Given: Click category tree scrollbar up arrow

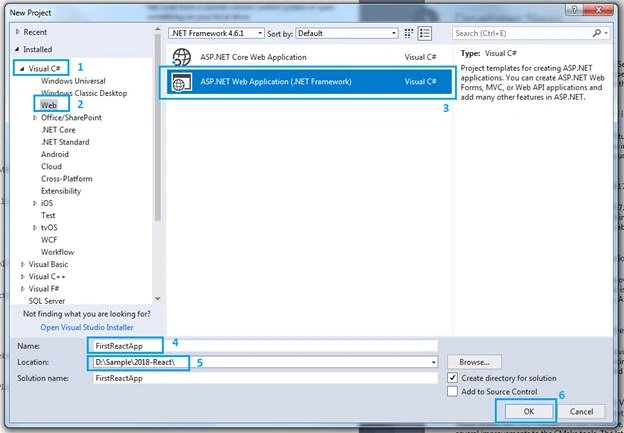Looking at the screenshot, I should click(158, 30).
